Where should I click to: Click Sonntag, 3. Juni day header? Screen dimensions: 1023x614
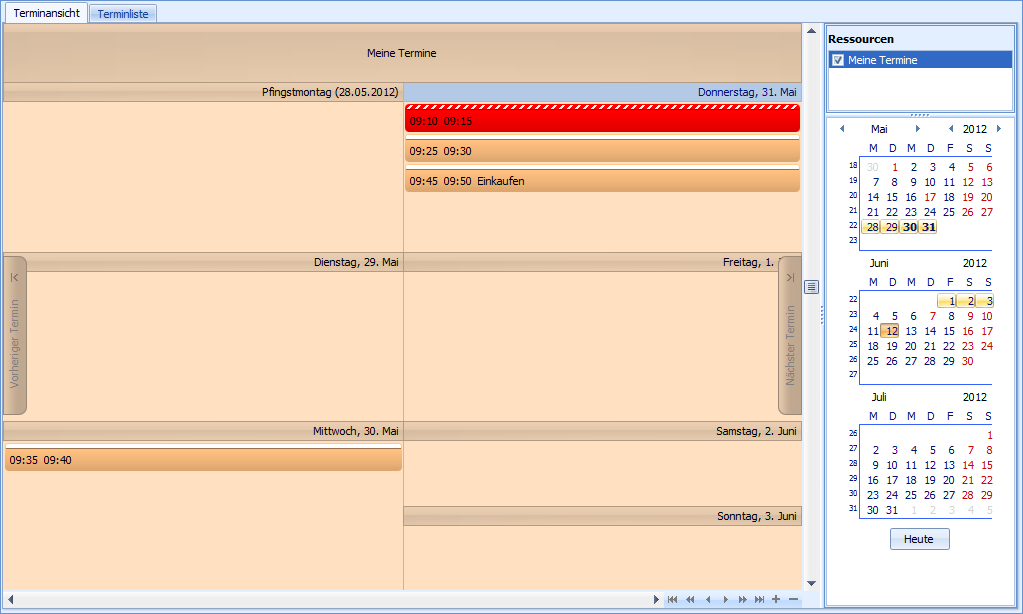[602, 515]
